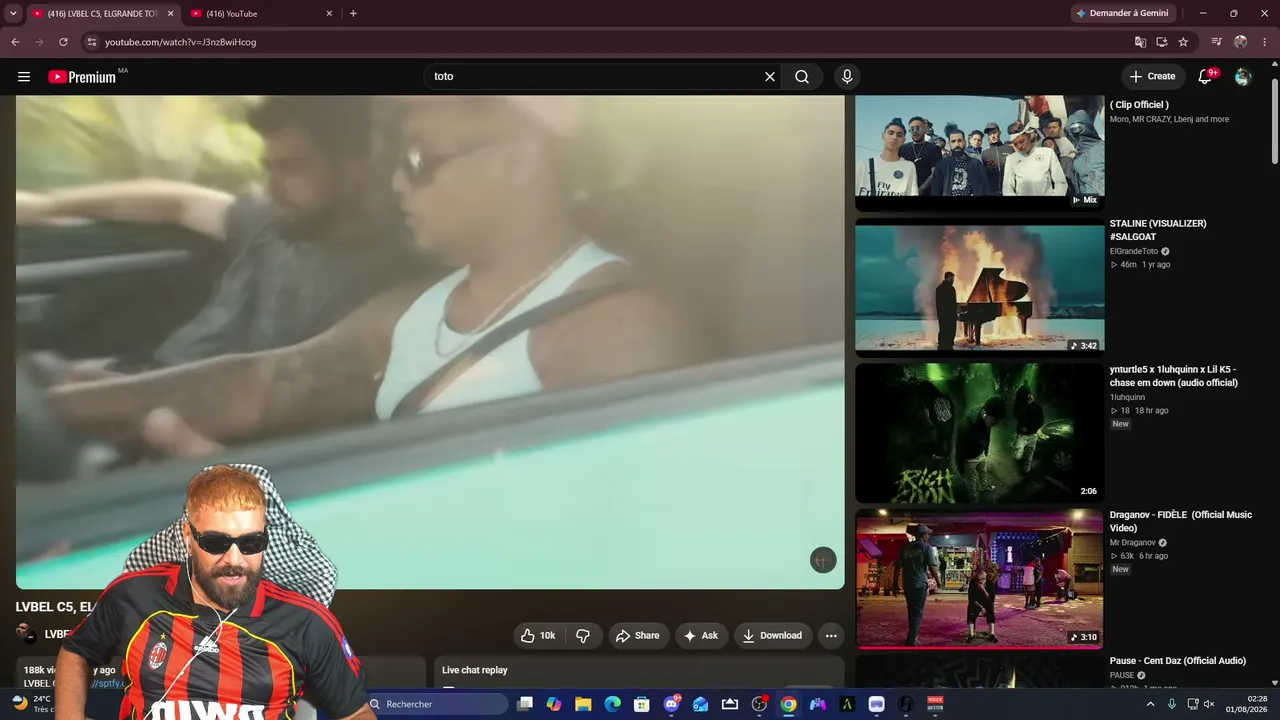Open the Chrome profile avatar
The height and width of the screenshot is (720, 1280).
pos(1241,42)
